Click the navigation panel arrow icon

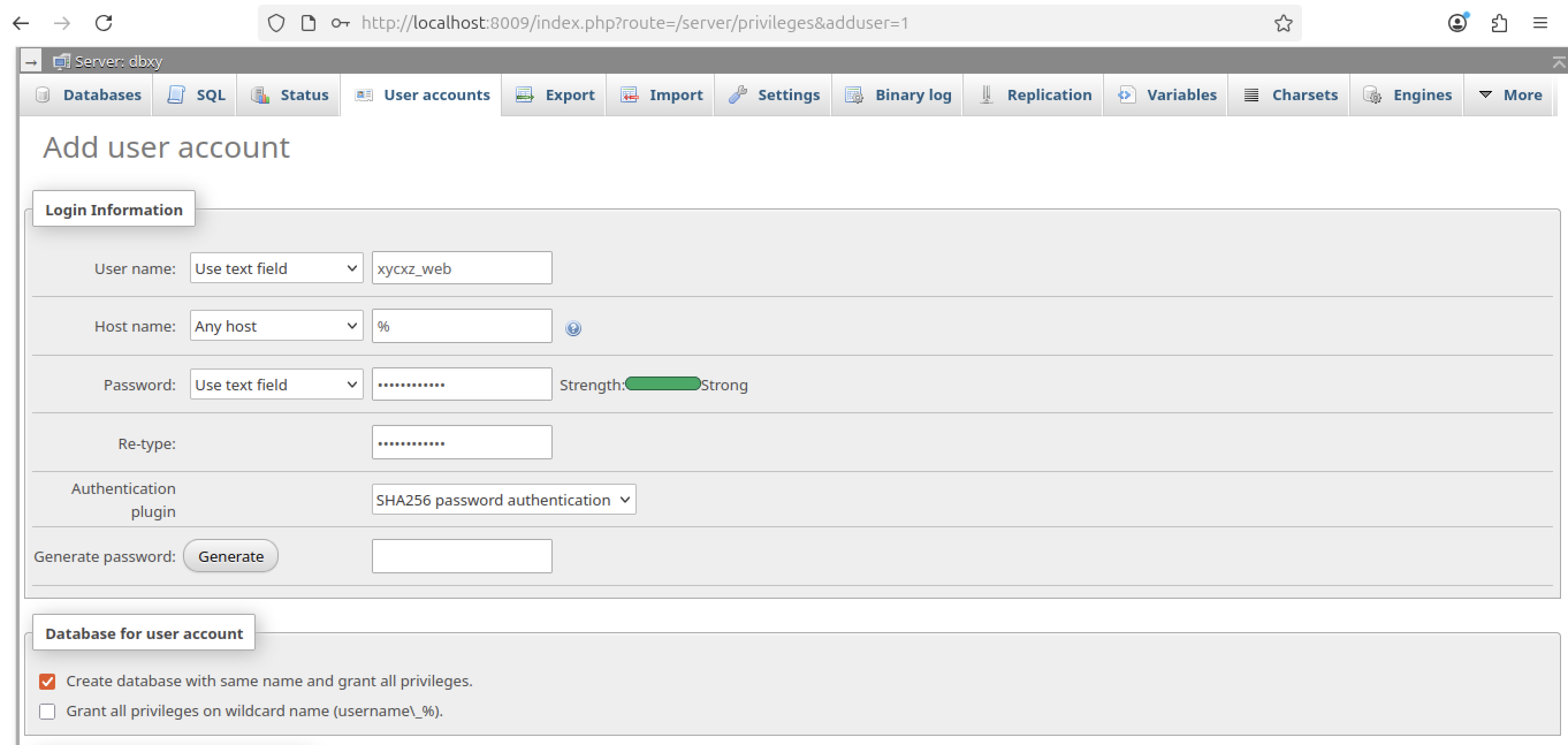click(x=31, y=62)
